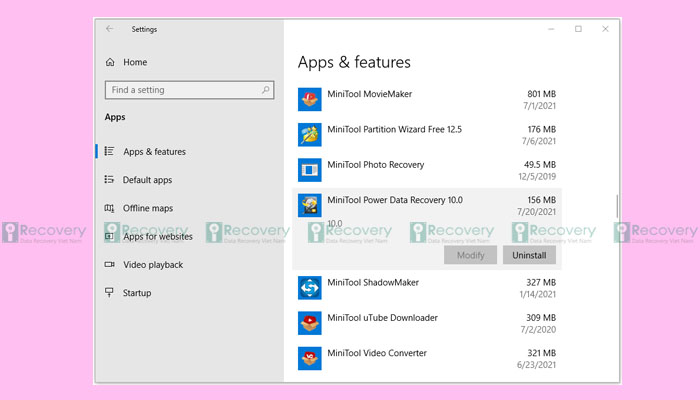Click the MiniTool Video Converter icon

(309, 358)
